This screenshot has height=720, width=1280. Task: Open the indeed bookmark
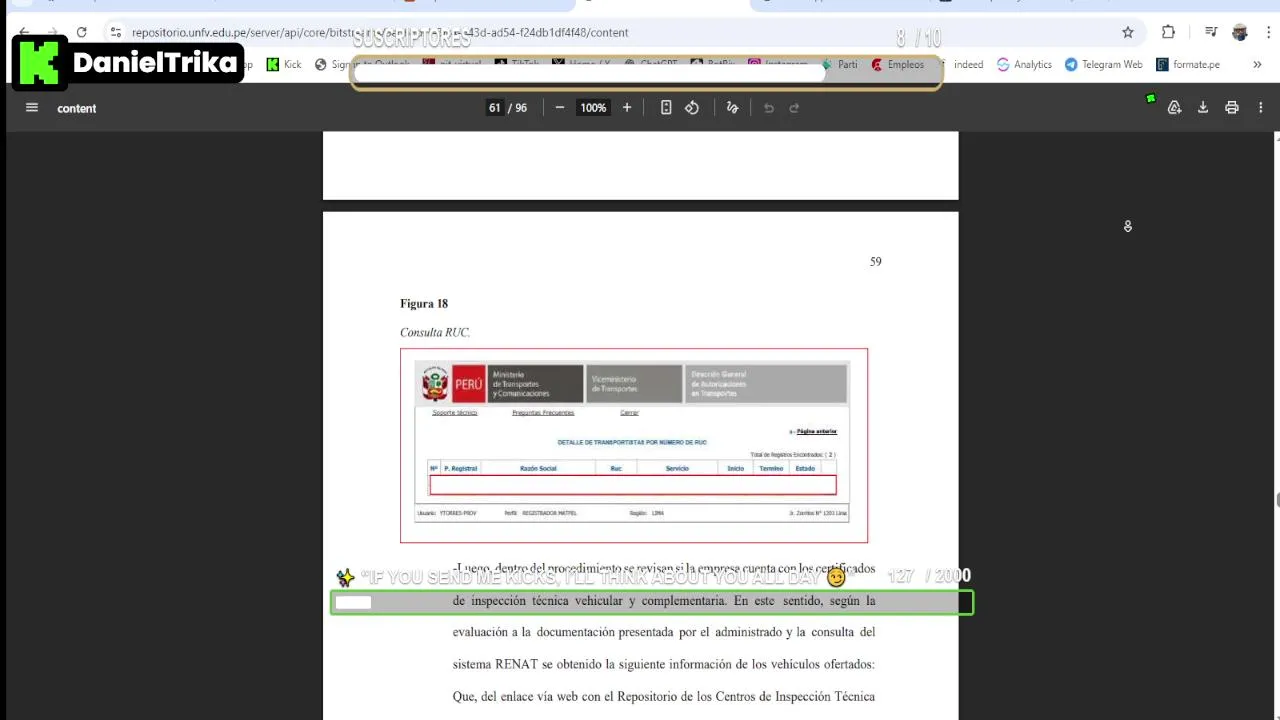tap(967, 64)
